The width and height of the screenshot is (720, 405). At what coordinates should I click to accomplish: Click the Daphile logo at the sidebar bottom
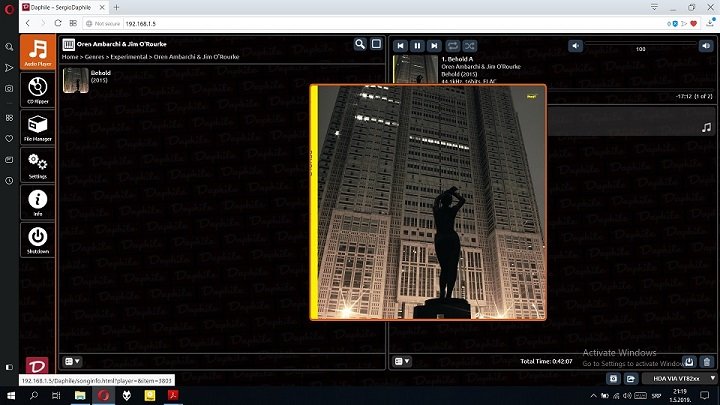click(x=37, y=366)
